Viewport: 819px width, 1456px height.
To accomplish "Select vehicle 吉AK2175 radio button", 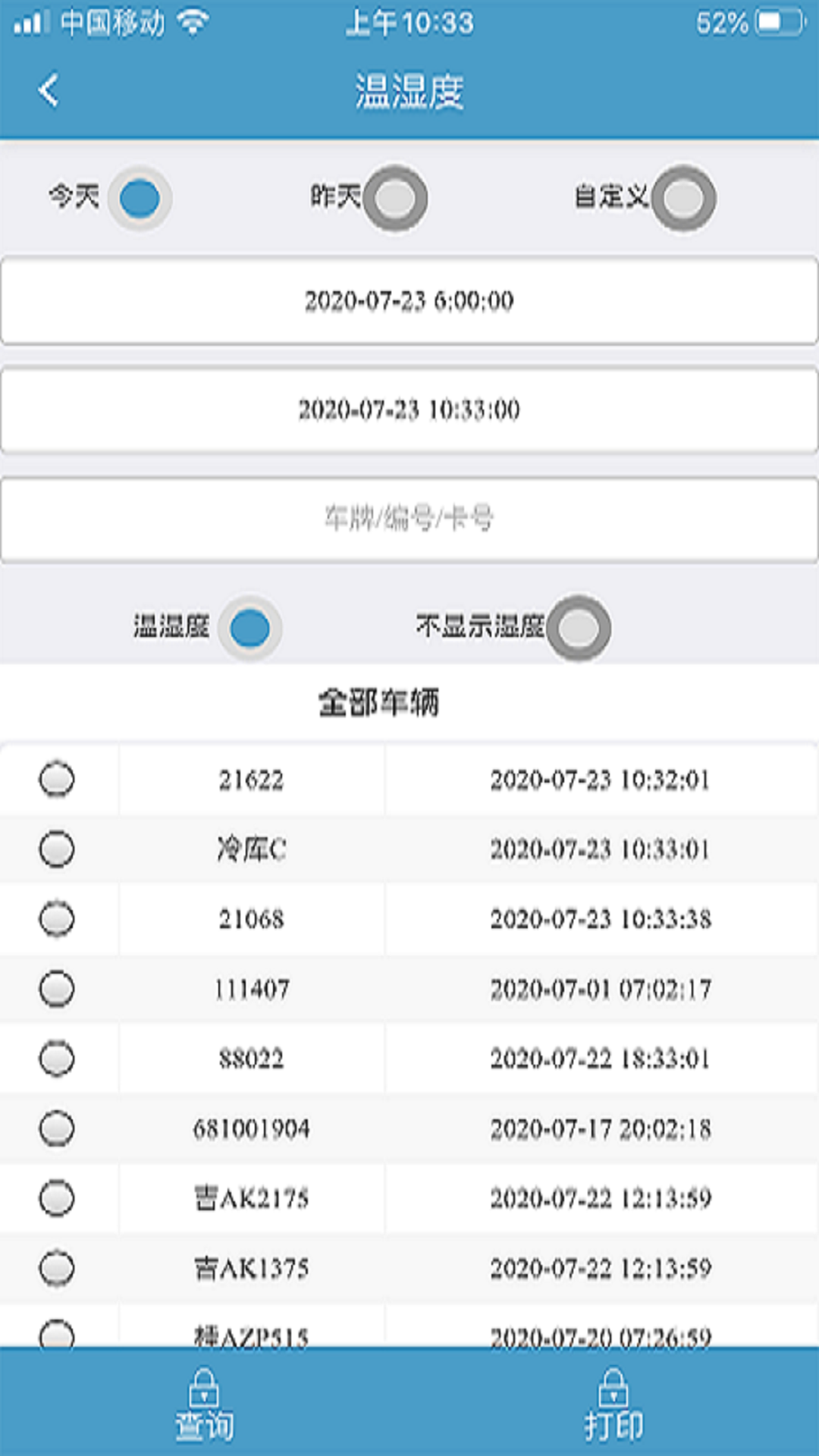I will (x=57, y=1198).
